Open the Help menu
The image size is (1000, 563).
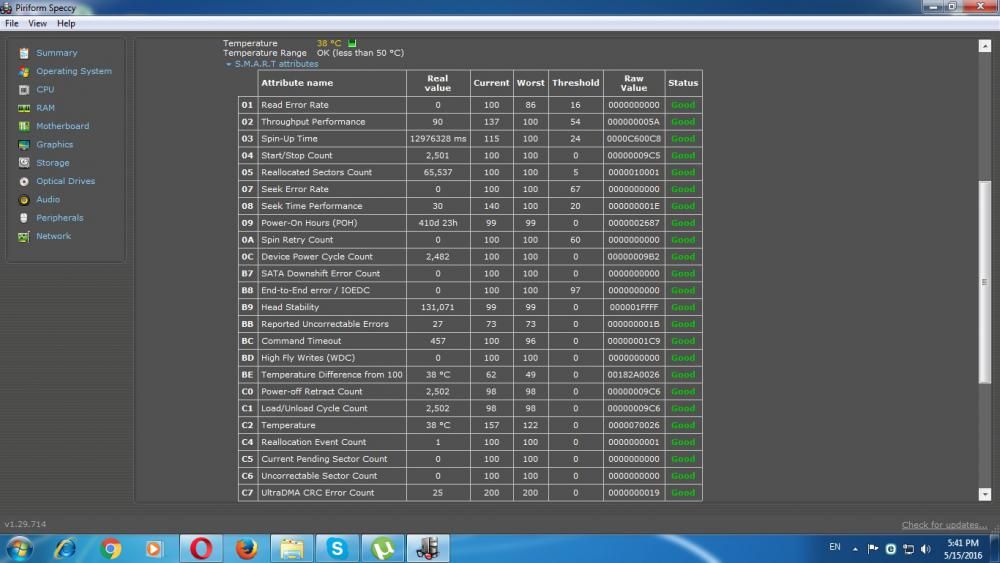click(x=66, y=23)
